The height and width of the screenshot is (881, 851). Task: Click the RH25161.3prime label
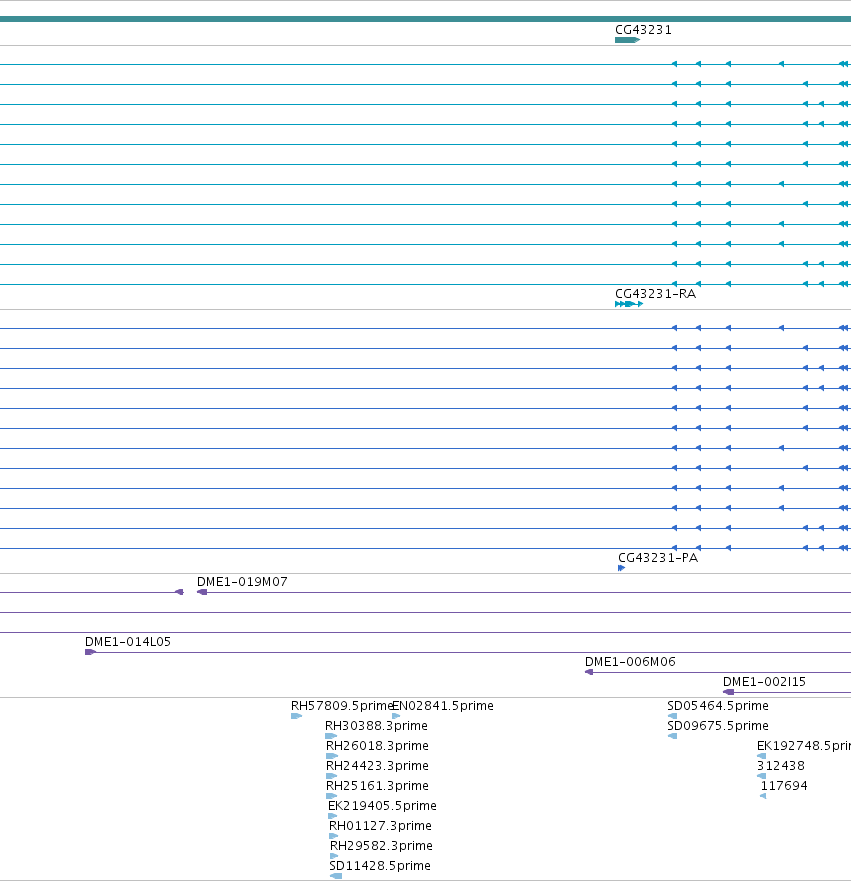pyautogui.click(x=377, y=785)
